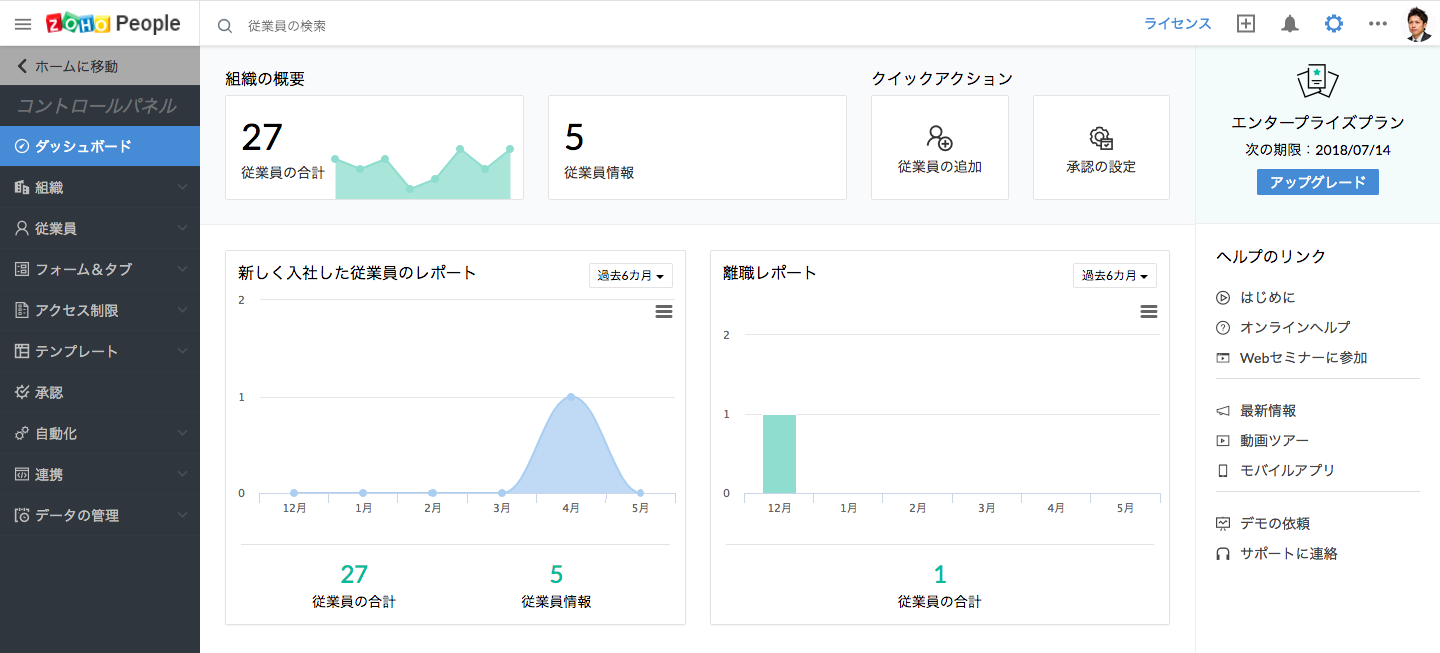
Task: Click the 従業員の追加 add employee icon
Action: (939, 138)
